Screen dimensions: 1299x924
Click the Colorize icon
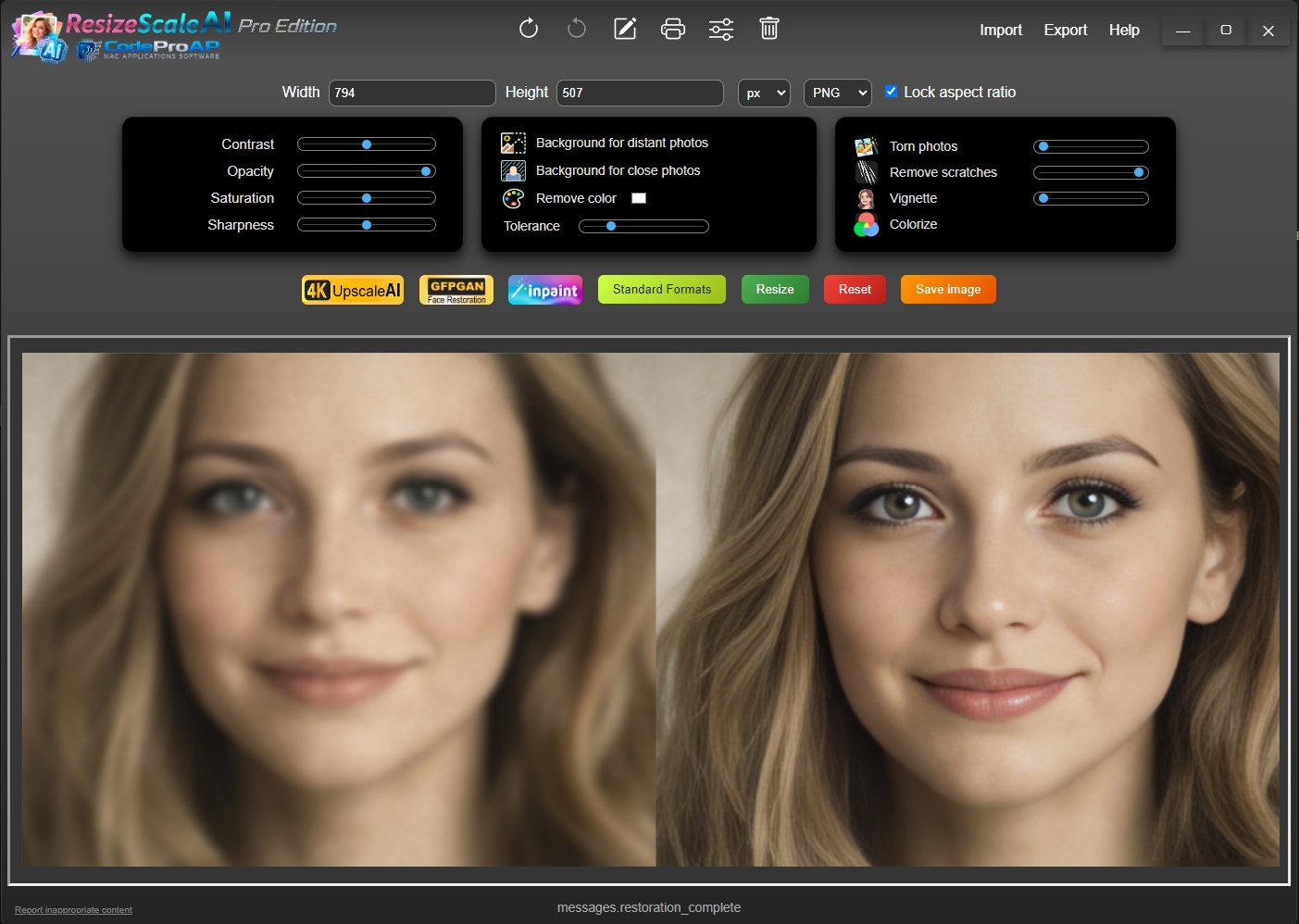(866, 225)
